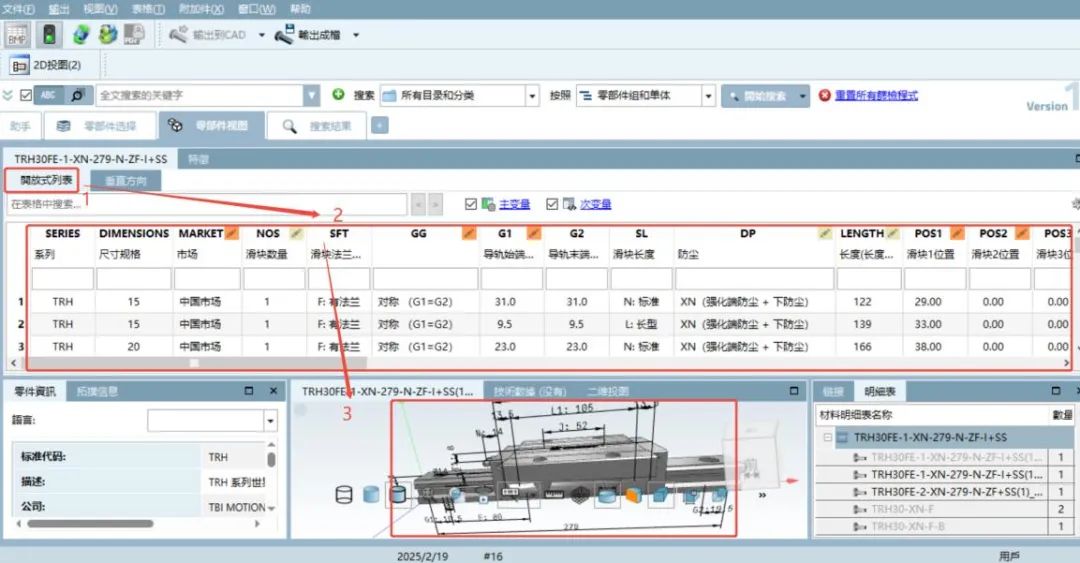The height and width of the screenshot is (563, 1080).
Task: Click the 重置方向 button
Action: tap(126, 181)
